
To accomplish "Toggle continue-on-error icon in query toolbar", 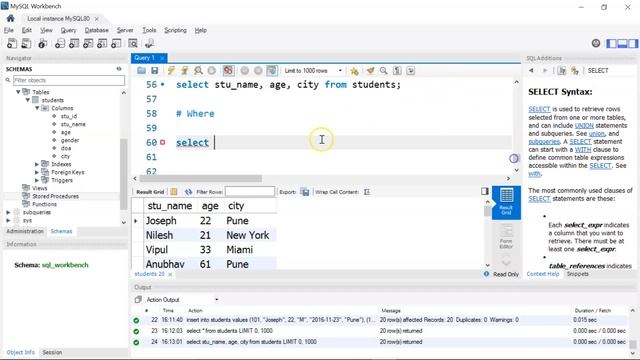I will click(228, 71).
